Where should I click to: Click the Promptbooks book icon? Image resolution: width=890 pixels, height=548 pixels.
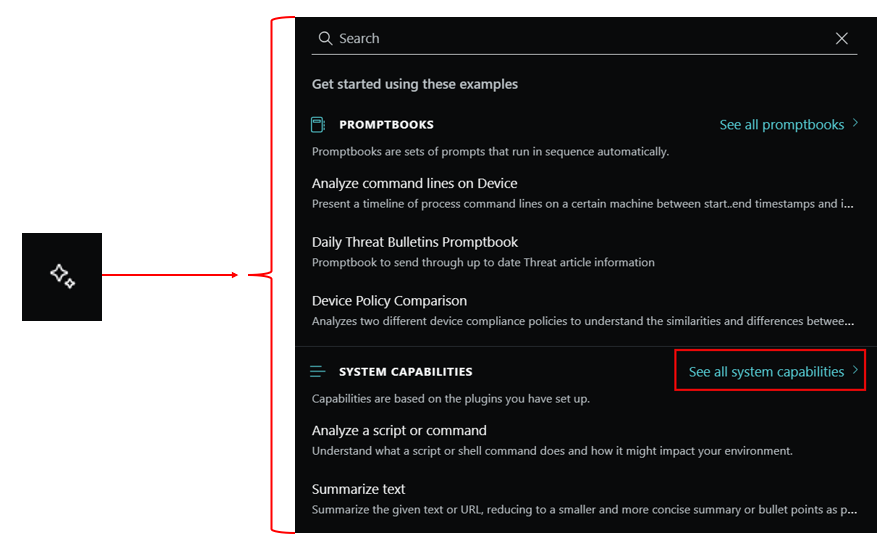point(318,125)
